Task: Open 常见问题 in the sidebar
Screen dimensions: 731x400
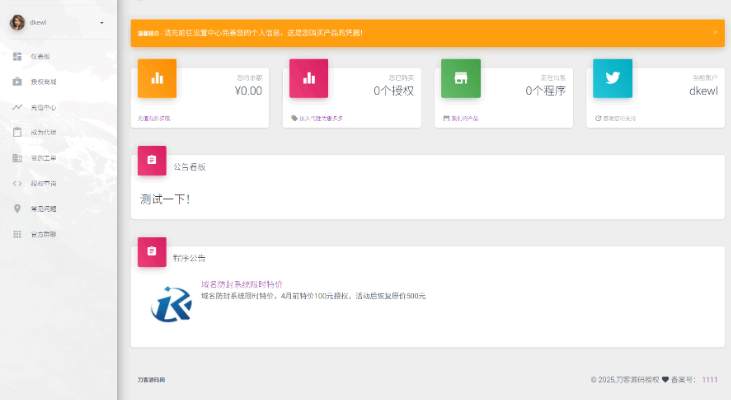Action: 43,209
